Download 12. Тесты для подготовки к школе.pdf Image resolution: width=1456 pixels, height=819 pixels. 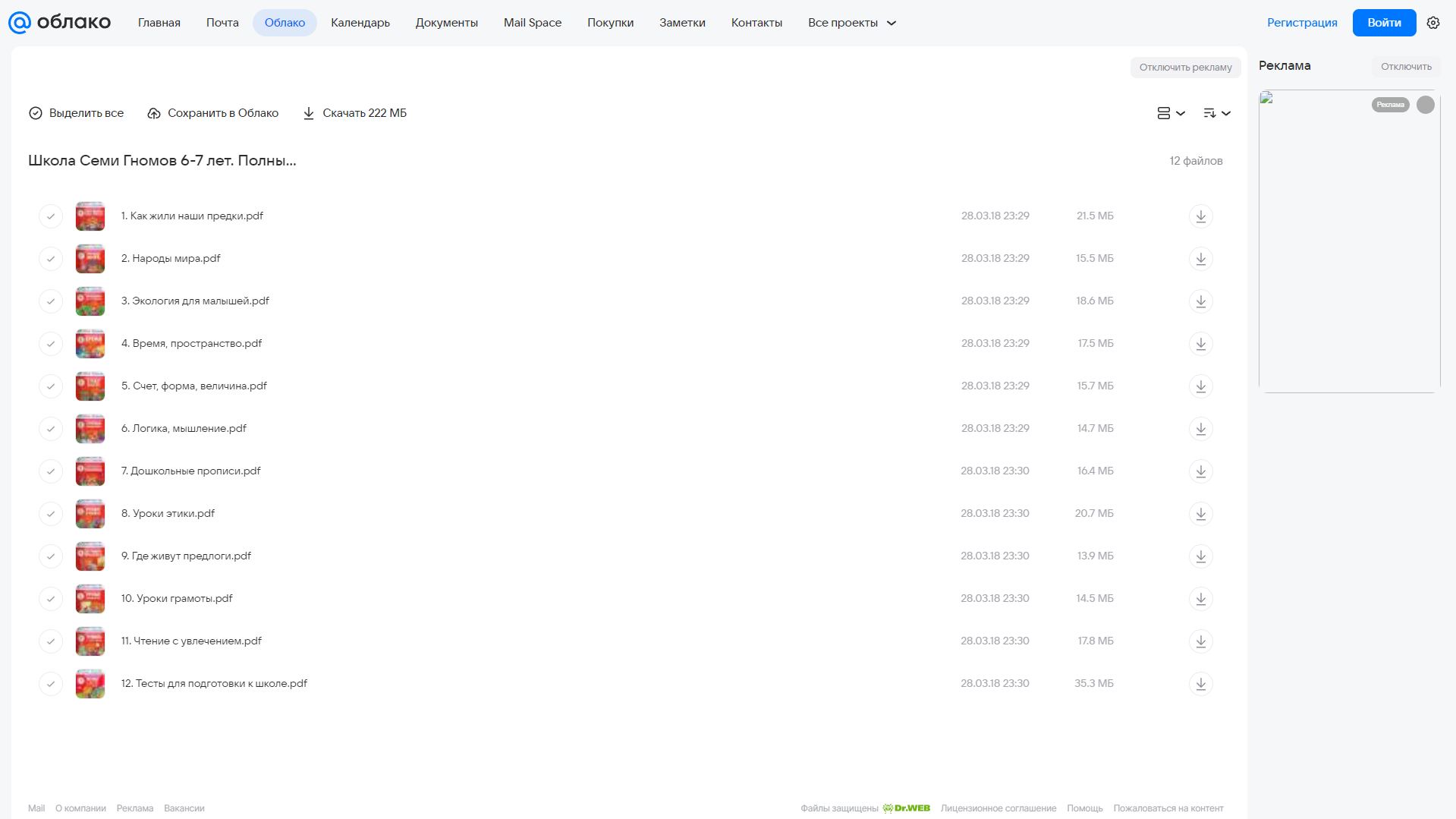[1200, 684]
